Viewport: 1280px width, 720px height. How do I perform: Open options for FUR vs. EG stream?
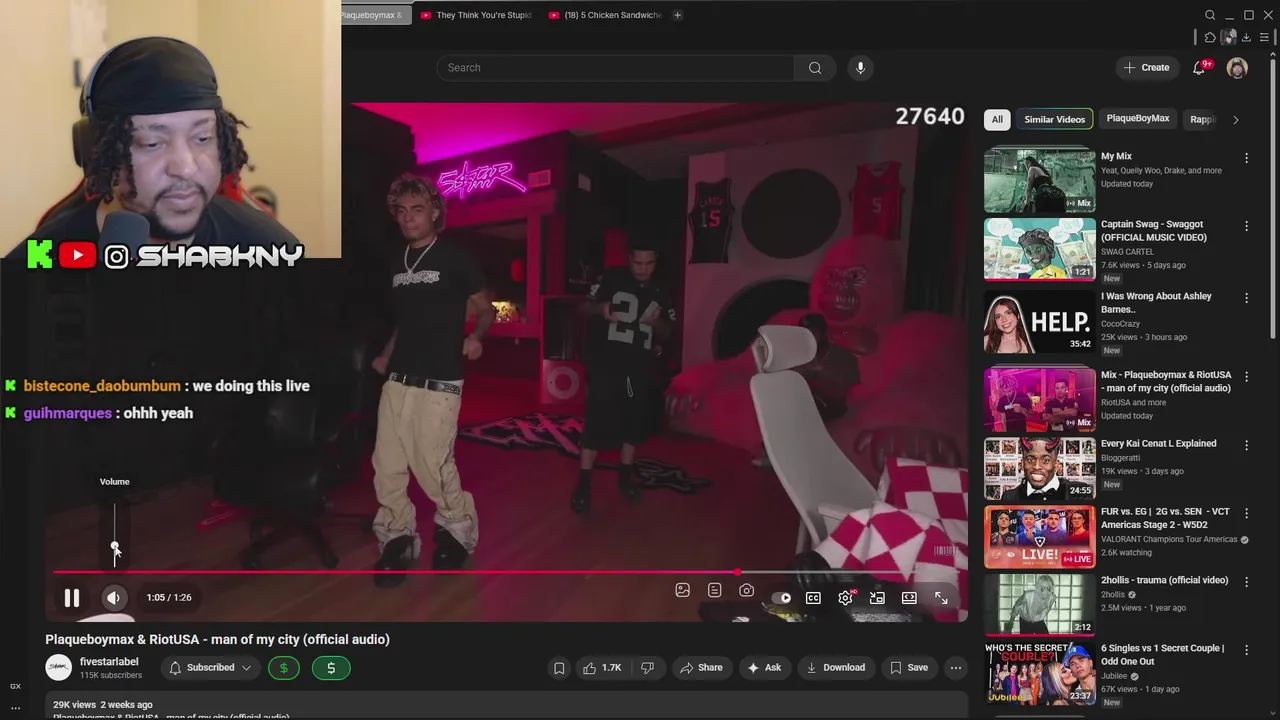click(x=1246, y=513)
